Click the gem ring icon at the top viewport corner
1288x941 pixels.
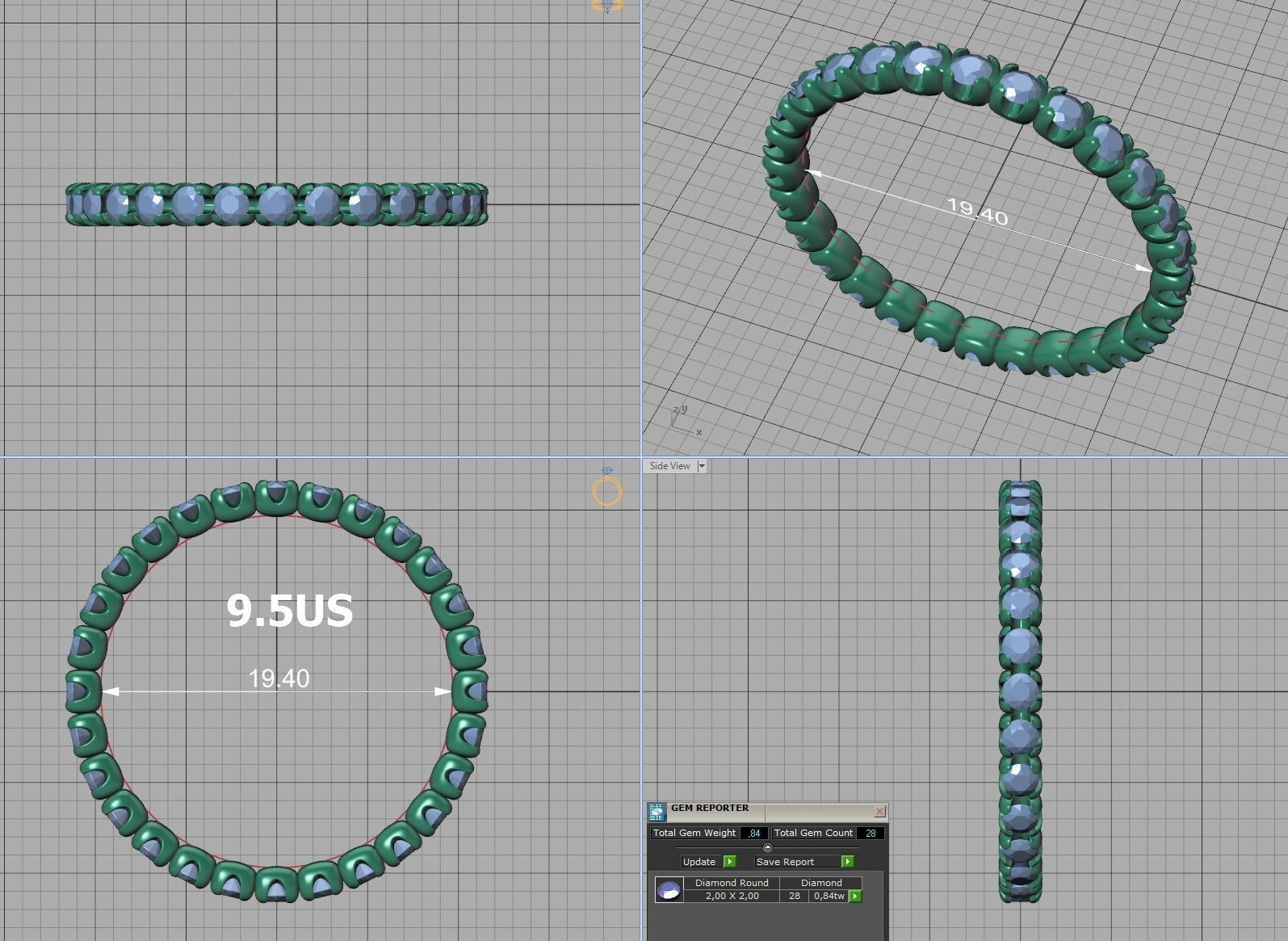(607, 6)
